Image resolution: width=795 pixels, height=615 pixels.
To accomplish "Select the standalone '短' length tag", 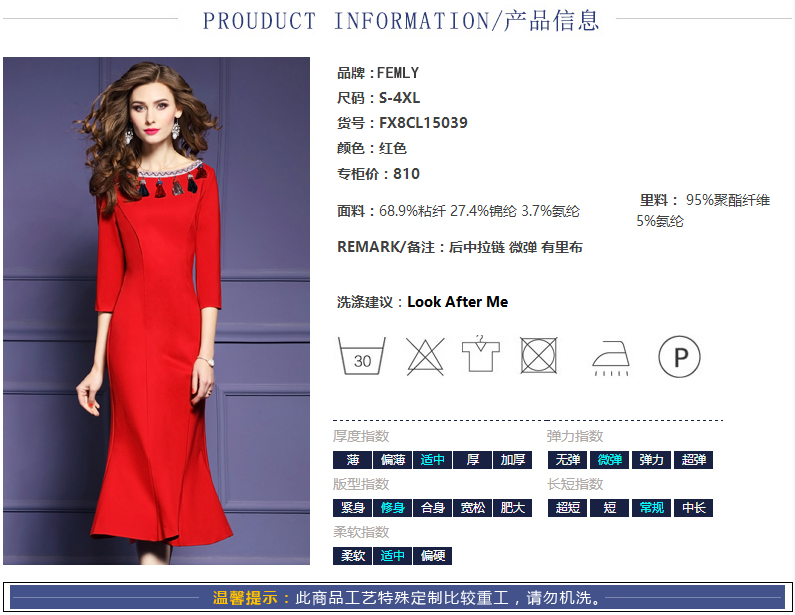I will point(609,508).
